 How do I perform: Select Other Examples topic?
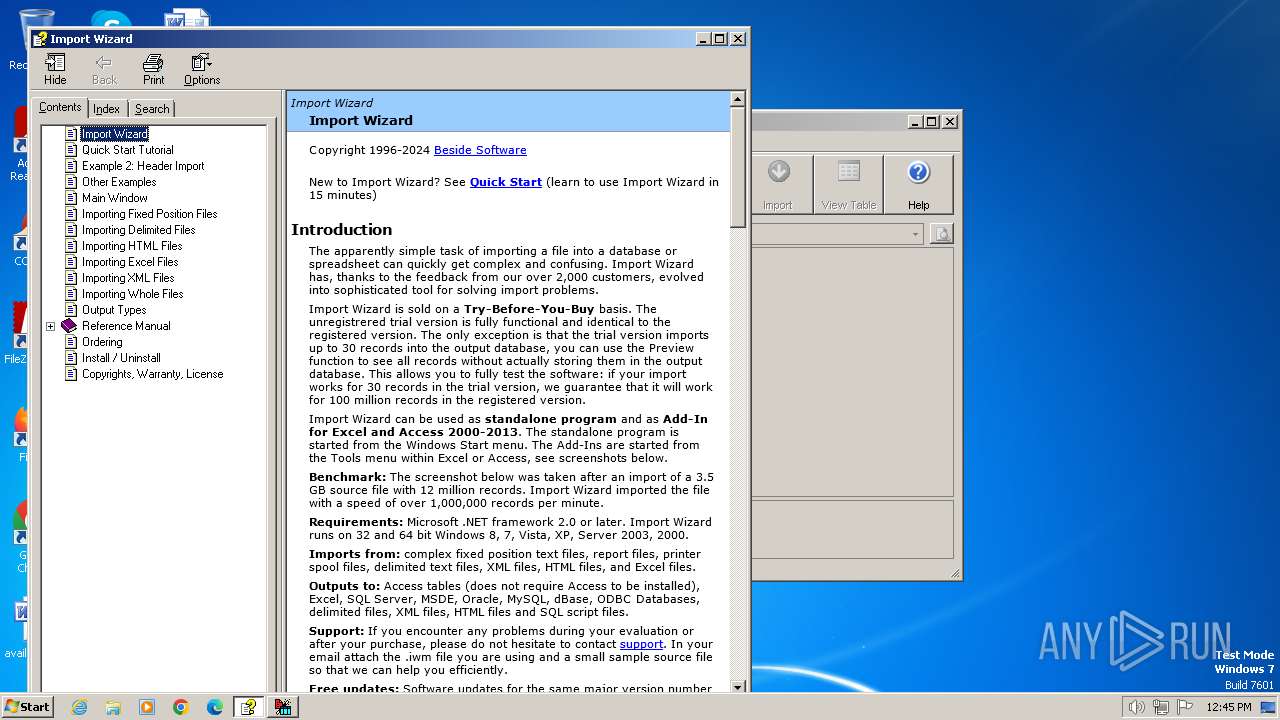click(x=119, y=182)
